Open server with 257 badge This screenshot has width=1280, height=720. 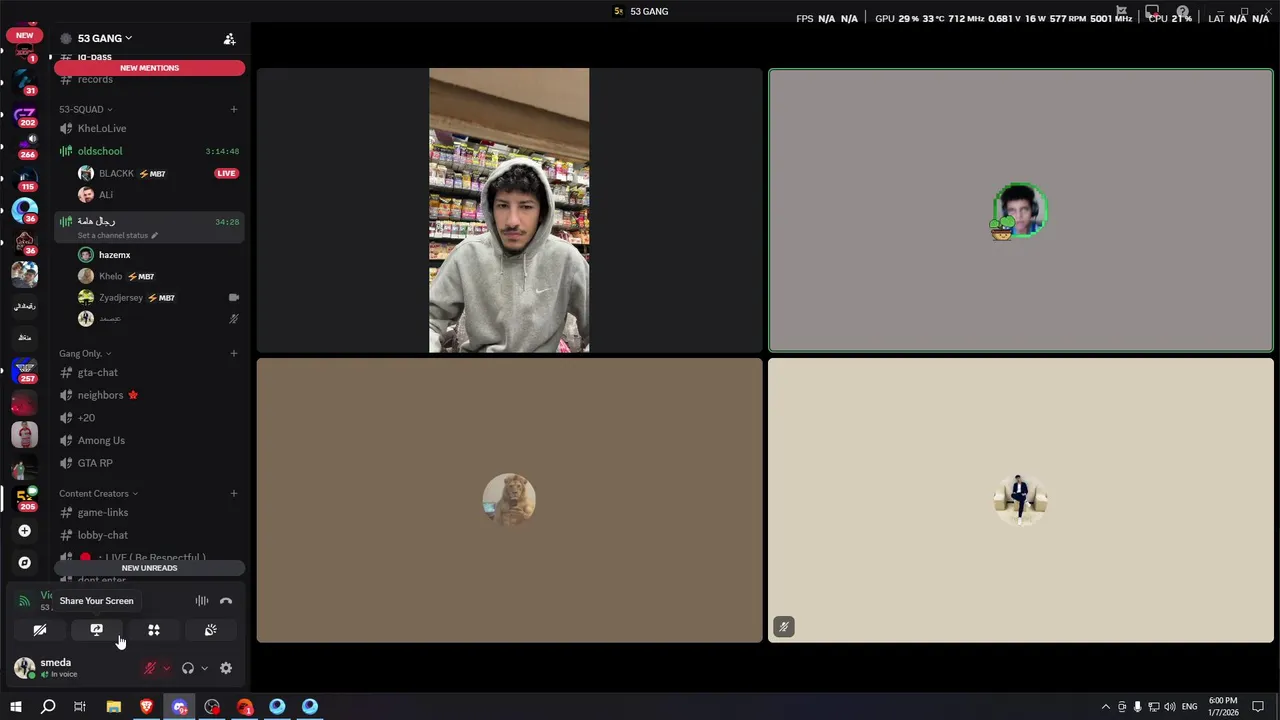coord(25,371)
